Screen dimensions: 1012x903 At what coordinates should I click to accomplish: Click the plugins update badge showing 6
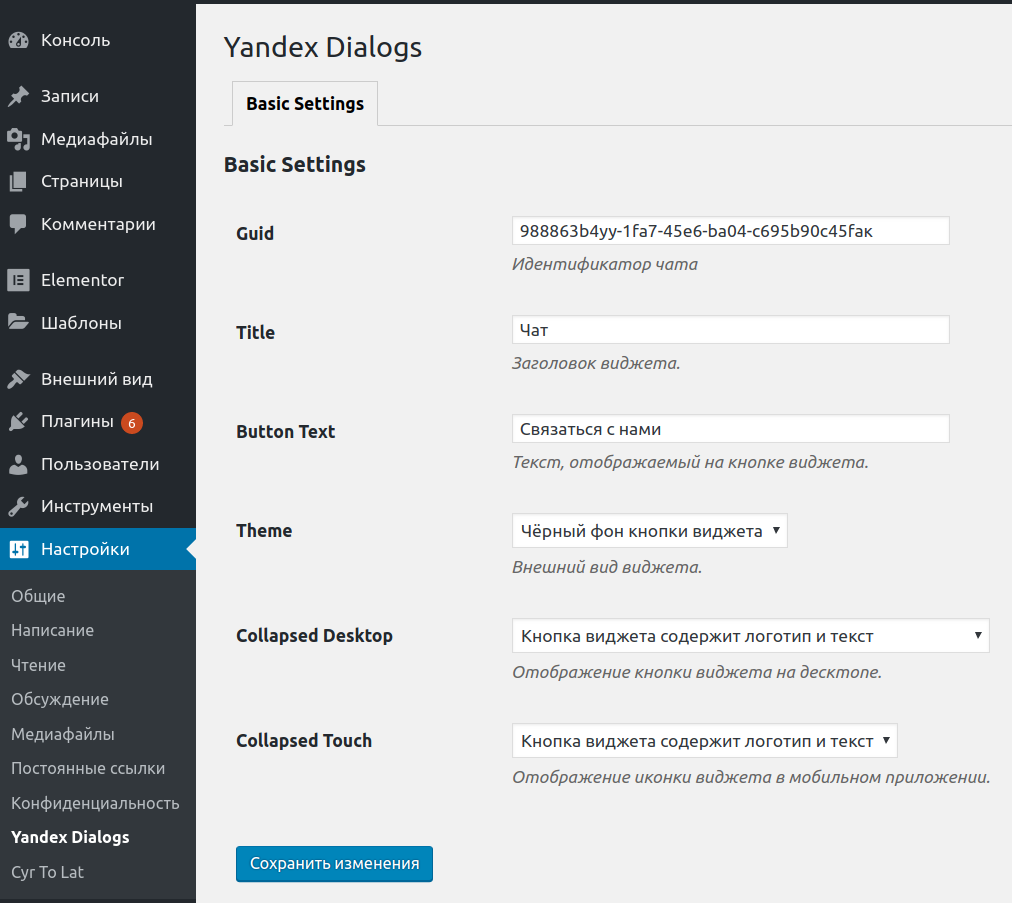point(132,423)
